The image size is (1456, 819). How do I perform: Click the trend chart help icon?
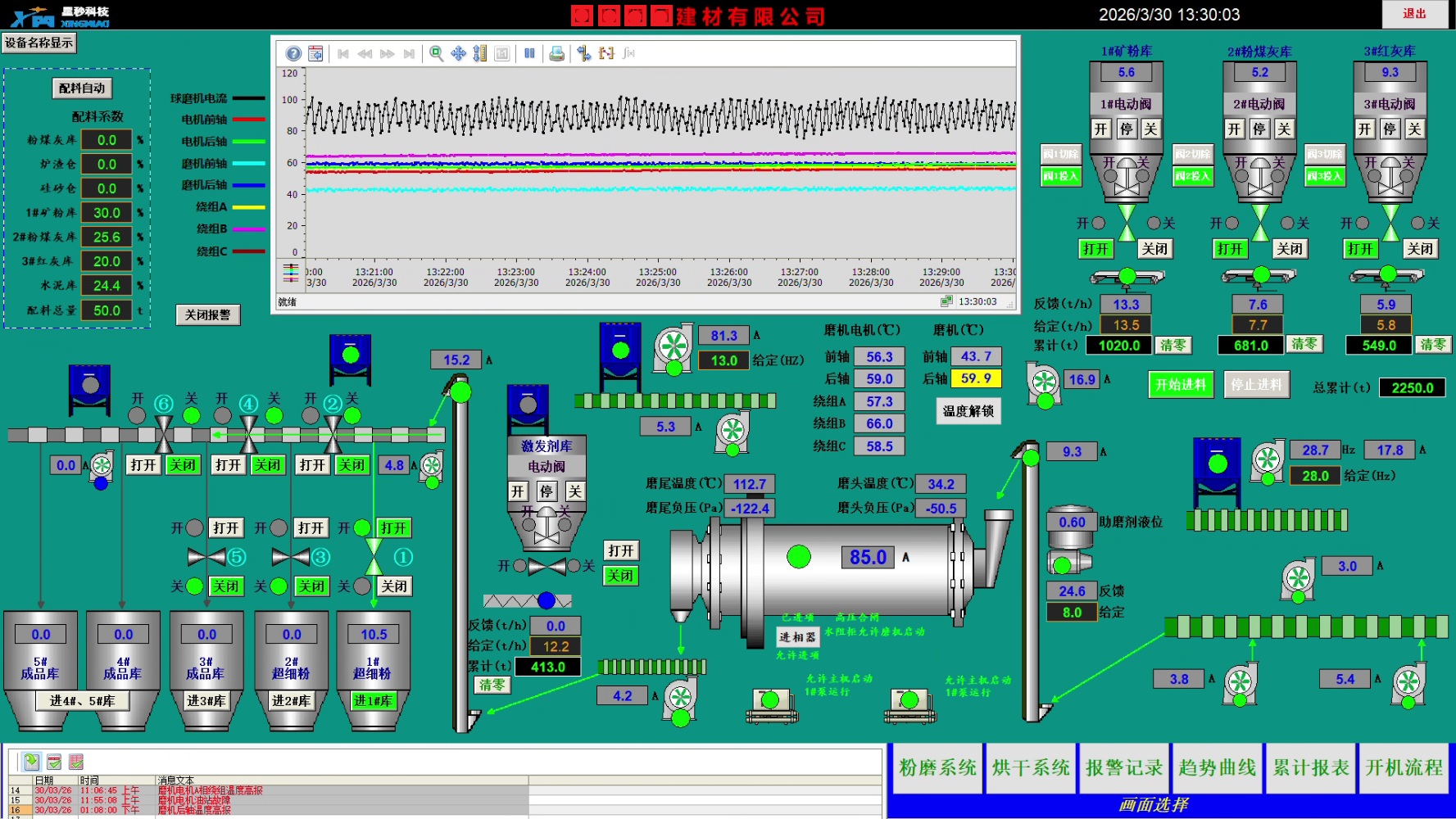[293, 54]
